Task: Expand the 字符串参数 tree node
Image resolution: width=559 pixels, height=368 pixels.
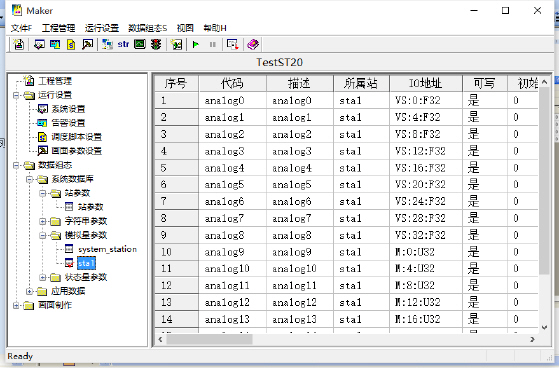Action: [43, 221]
